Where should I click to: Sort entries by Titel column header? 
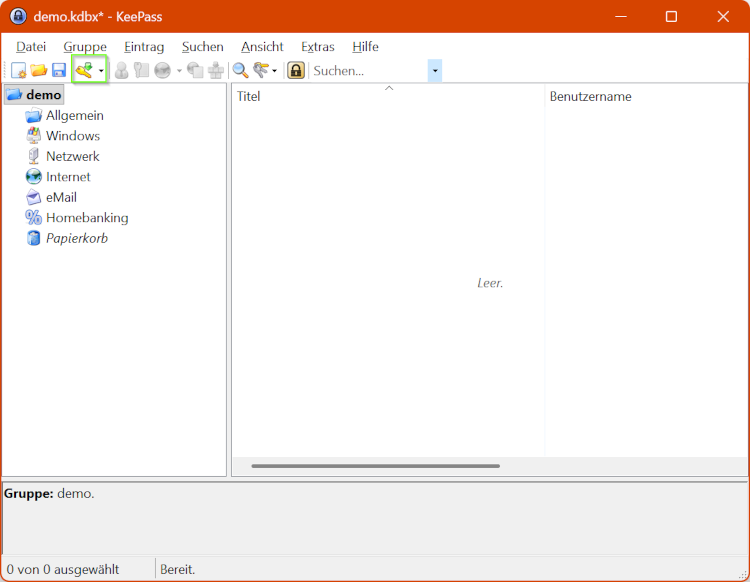pyautogui.click(x=388, y=96)
